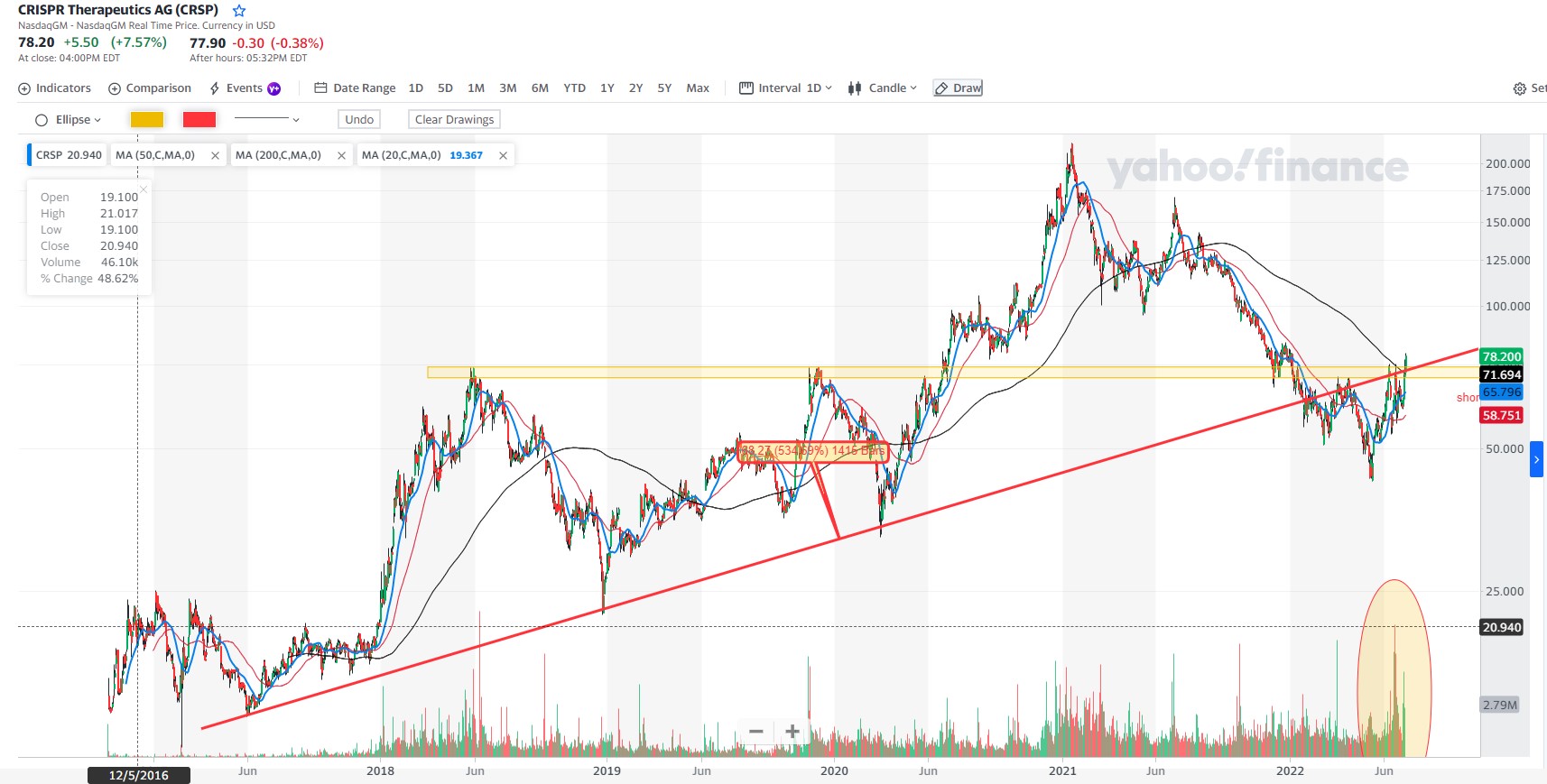Toggle the Draw tool button

pyautogui.click(x=958, y=88)
